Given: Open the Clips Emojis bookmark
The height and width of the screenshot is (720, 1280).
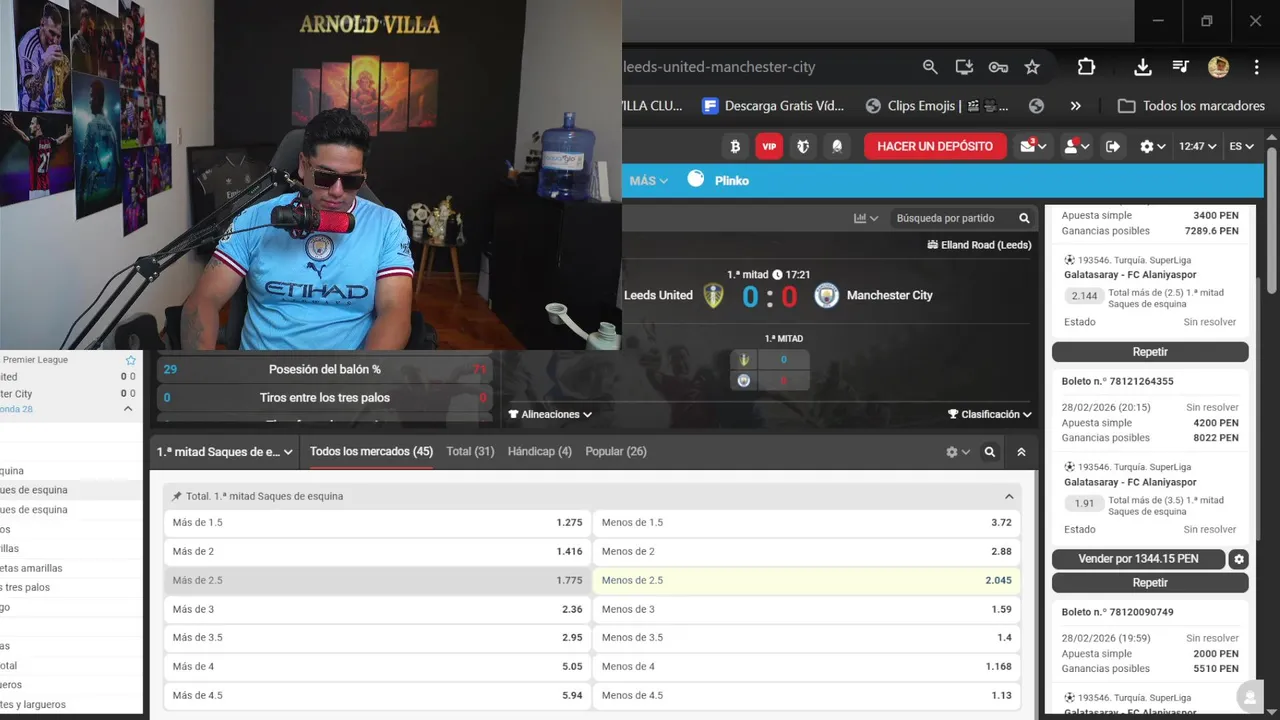Looking at the screenshot, I should (x=937, y=105).
